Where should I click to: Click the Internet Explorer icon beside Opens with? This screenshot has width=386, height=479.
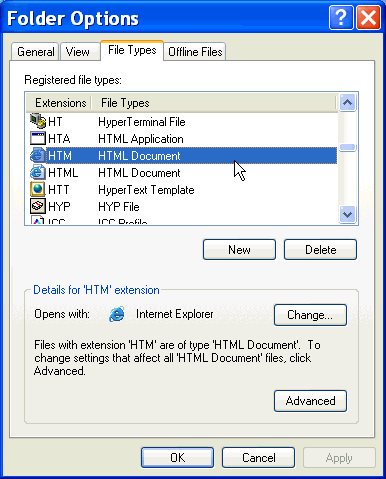click(x=117, y=314)
